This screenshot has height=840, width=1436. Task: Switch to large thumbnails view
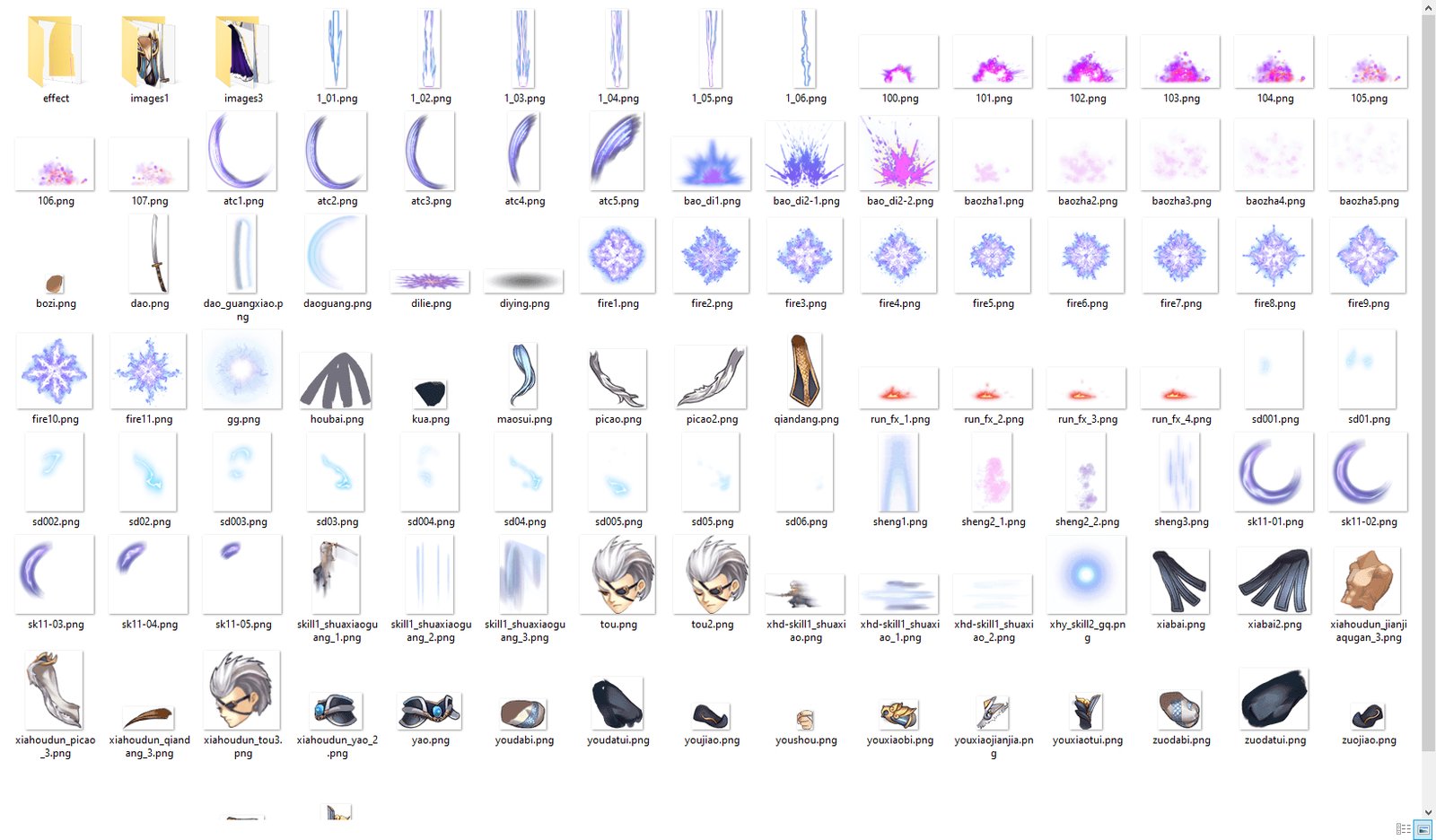1423,829
